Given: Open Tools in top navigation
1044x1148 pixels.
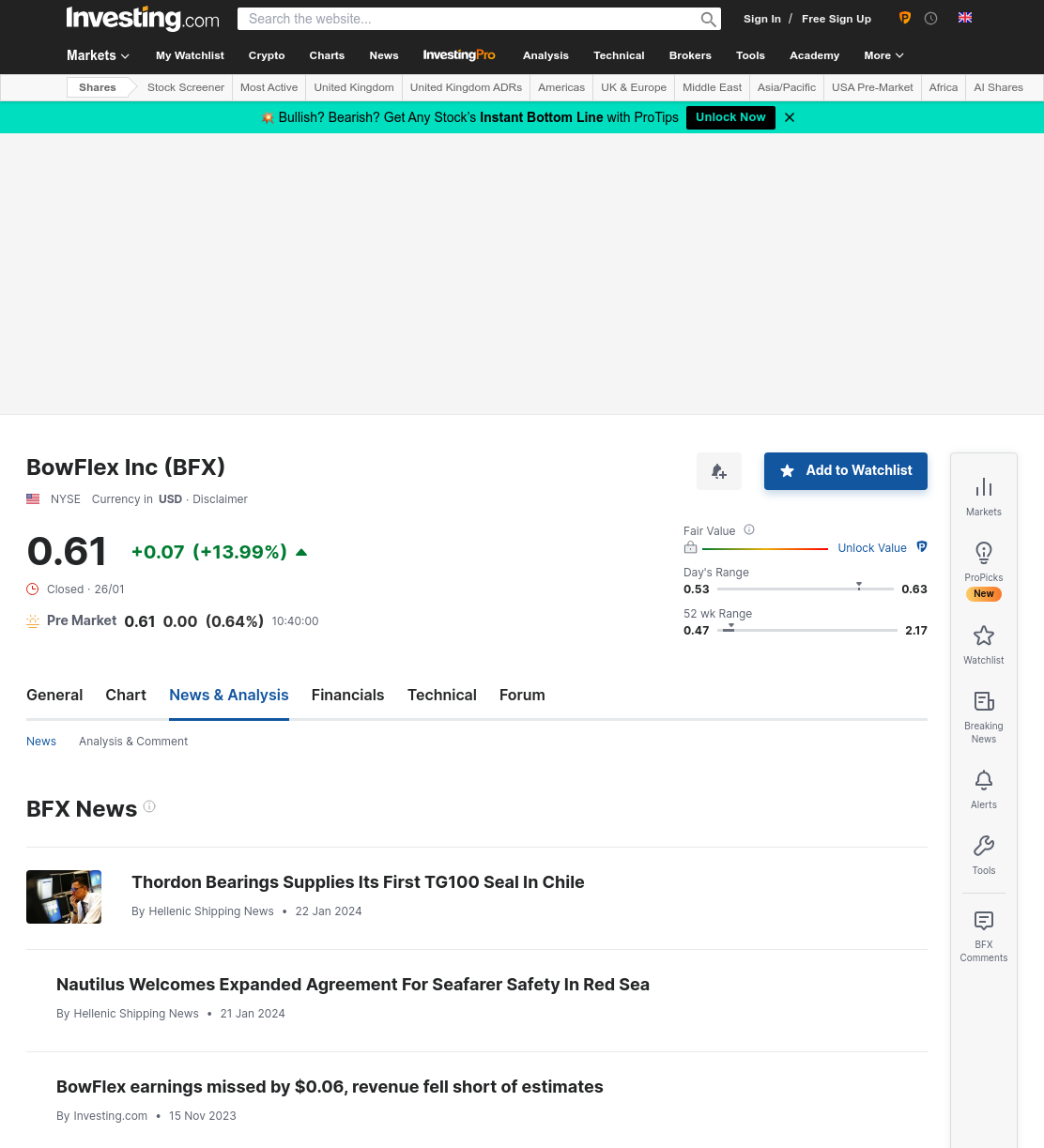Looking at the screenshot, I should coord(750,55).
